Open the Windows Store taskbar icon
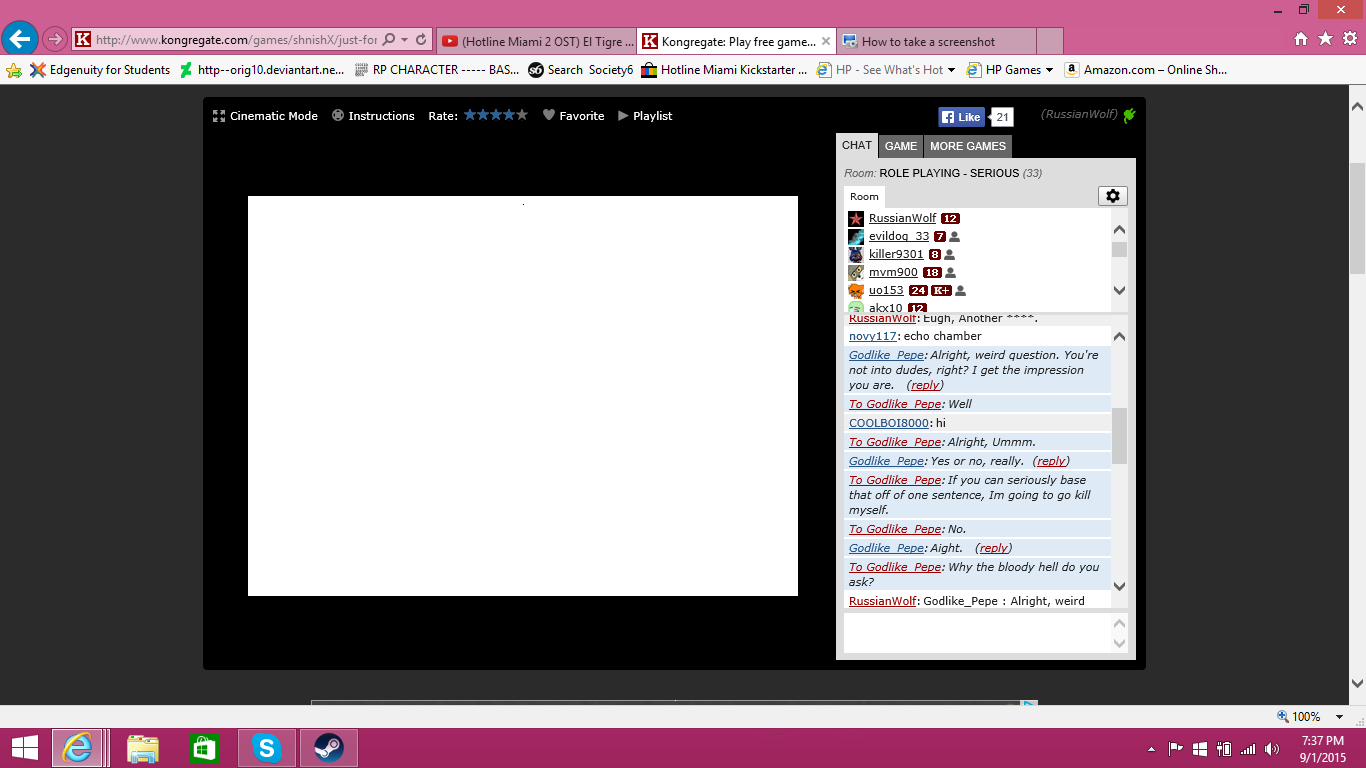 (204, 748)
